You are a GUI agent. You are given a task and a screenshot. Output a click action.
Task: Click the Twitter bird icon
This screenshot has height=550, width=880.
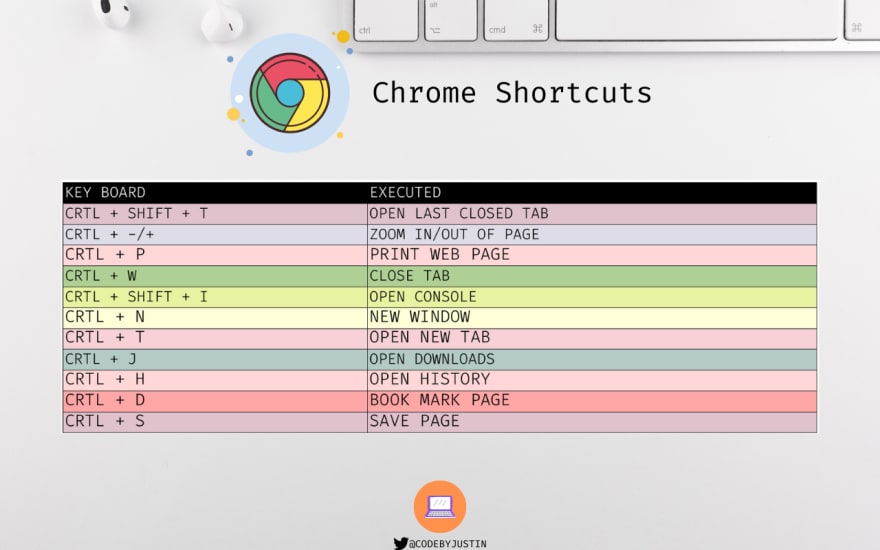click(401, 543)
